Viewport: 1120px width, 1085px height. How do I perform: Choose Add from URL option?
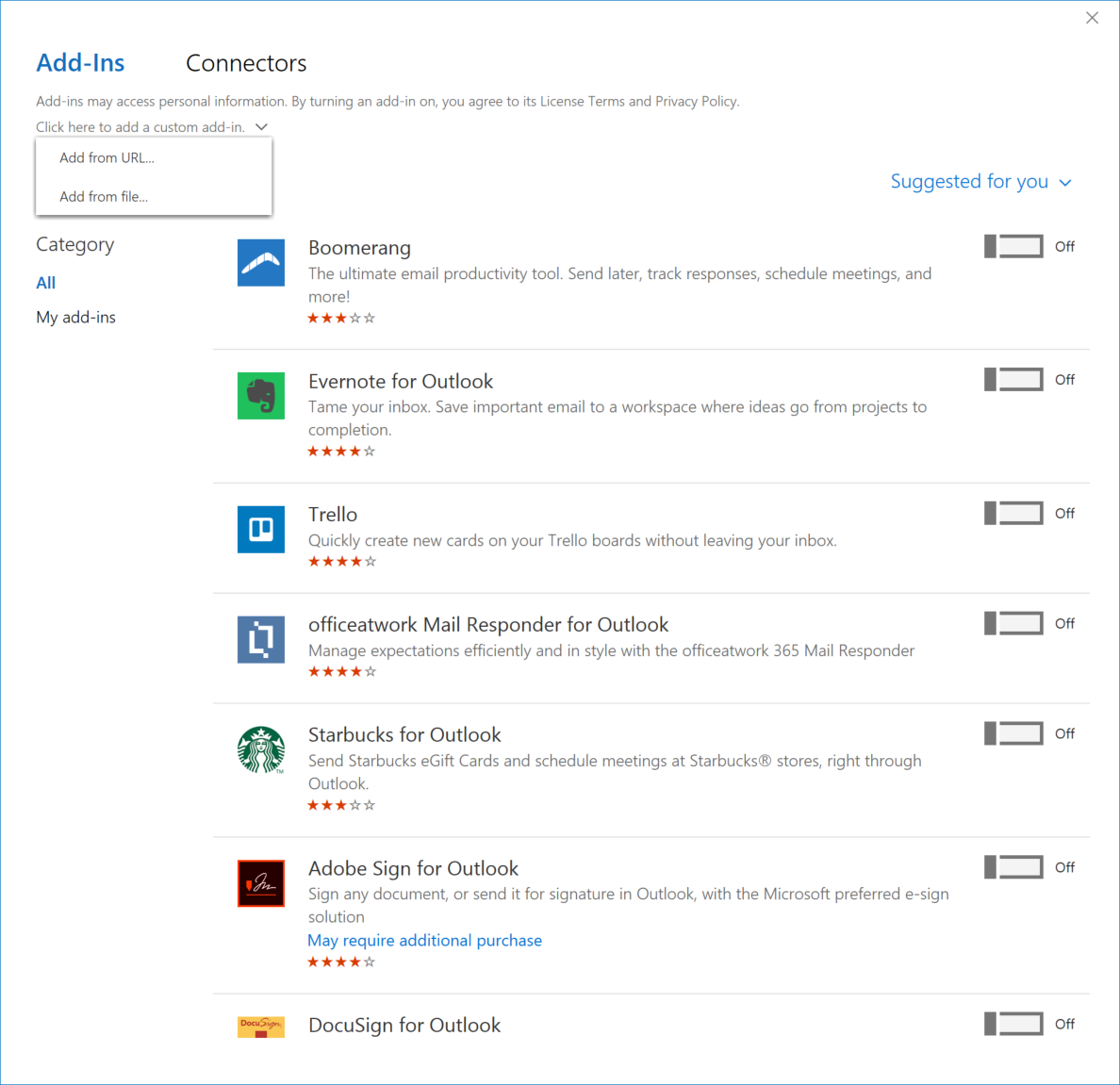[107, 158]
